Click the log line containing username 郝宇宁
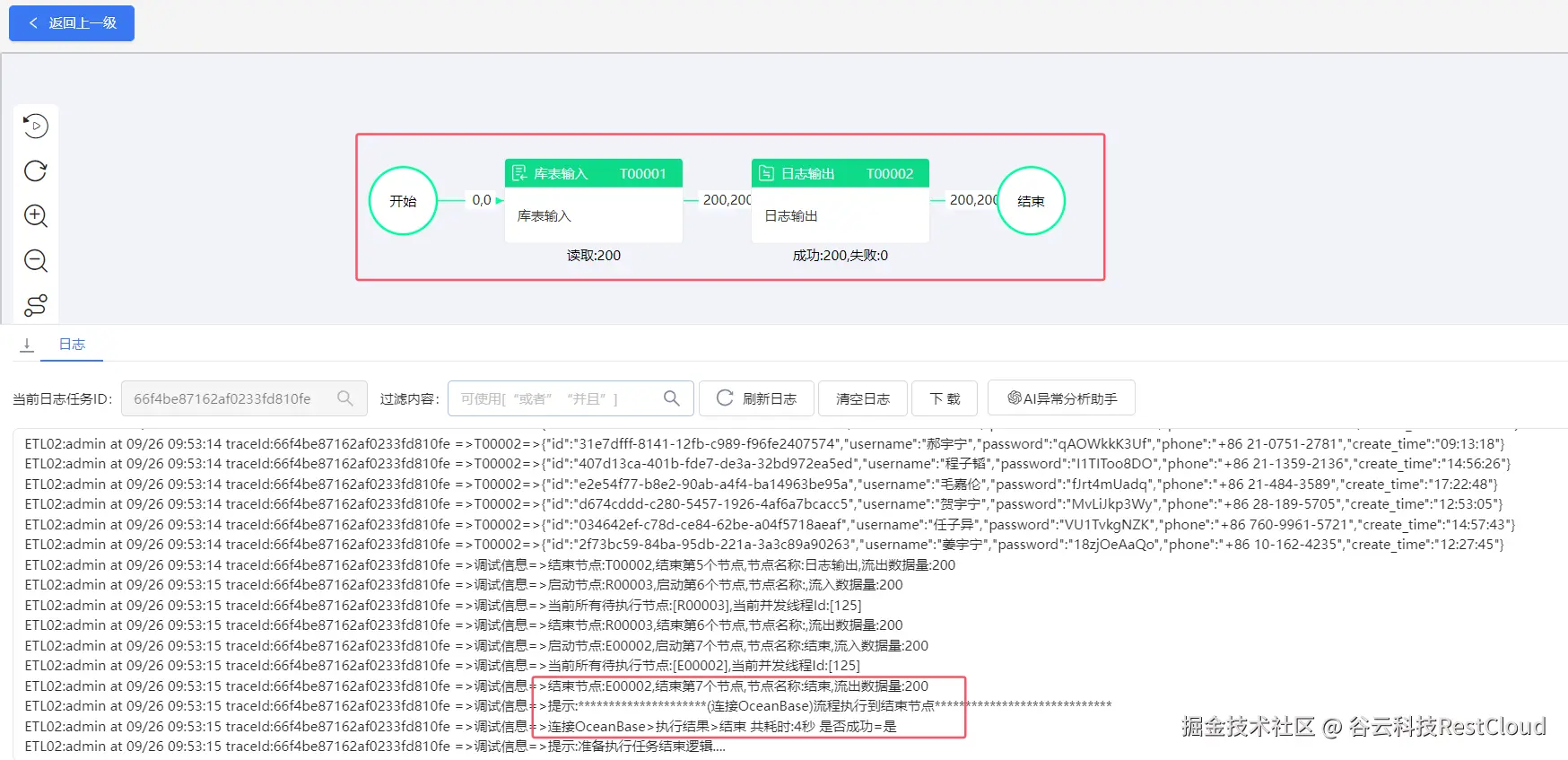Image resolution: width=1568 pixels, height=760 pixels. [x=764, y=444]
